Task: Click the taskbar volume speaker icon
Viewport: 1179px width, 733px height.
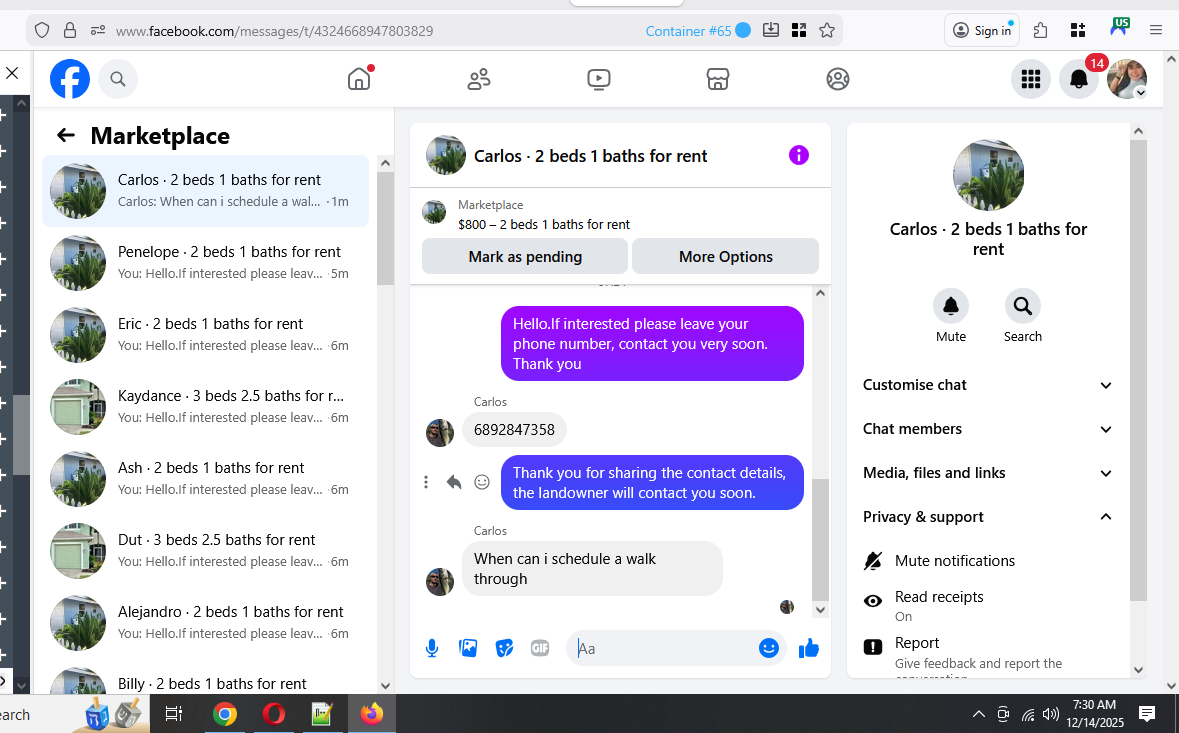Action: [1051, 714]
